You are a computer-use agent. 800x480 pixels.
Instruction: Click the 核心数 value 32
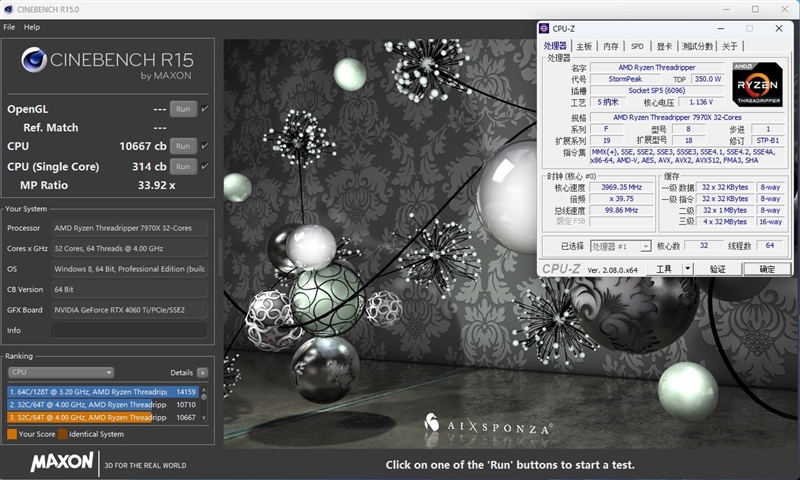point(704,245)
